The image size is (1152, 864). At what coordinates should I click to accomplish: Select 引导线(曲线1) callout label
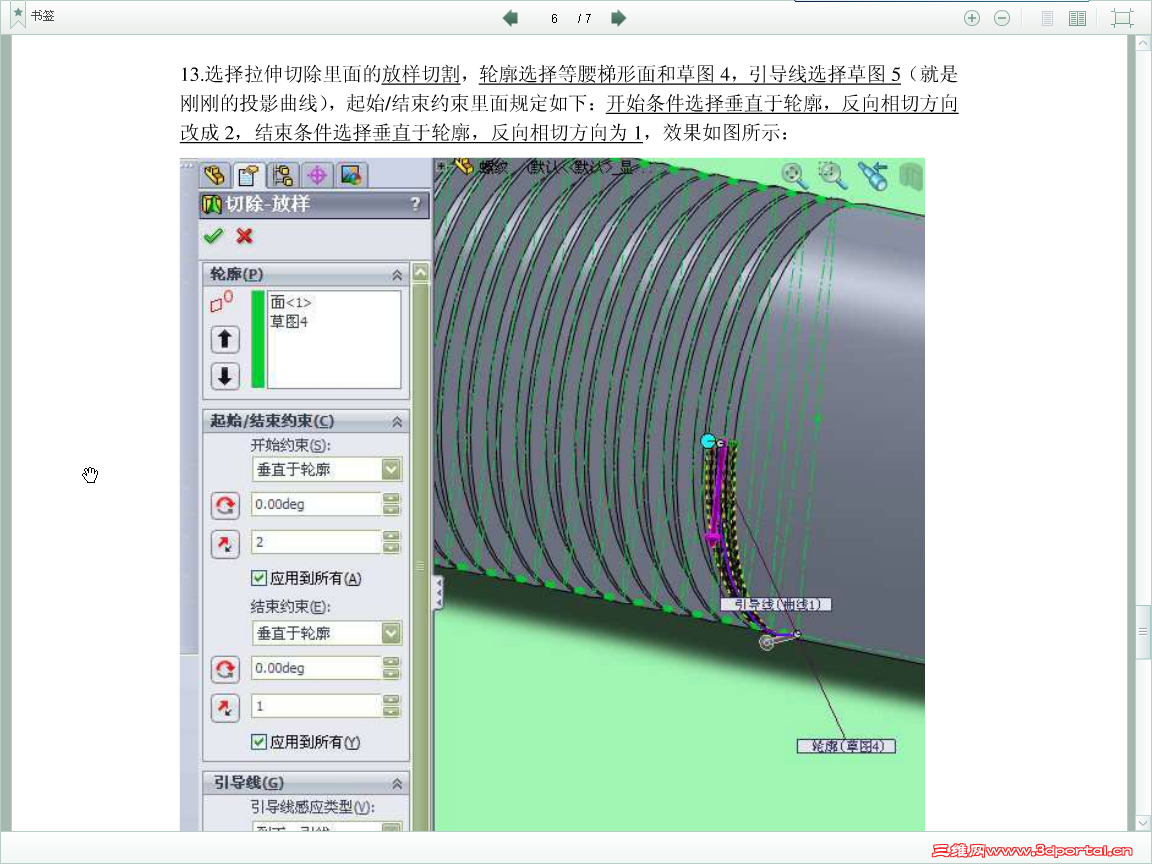pos(776,605)
